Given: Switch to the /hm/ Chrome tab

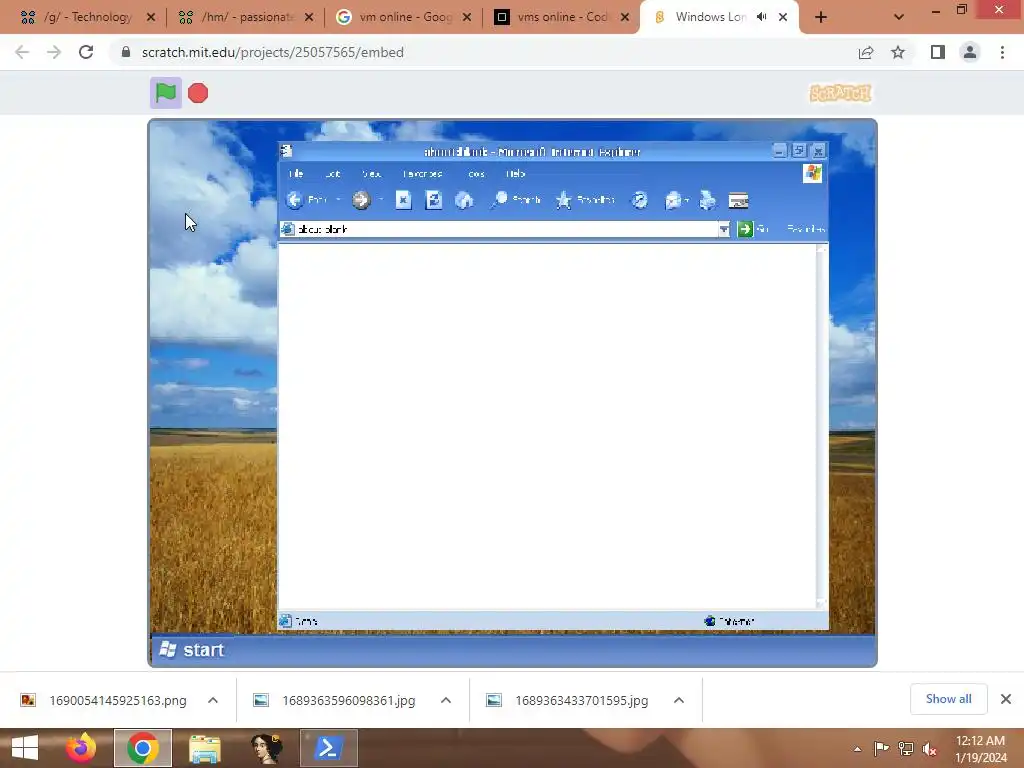Looking at the screenshot, I should 246,17.
